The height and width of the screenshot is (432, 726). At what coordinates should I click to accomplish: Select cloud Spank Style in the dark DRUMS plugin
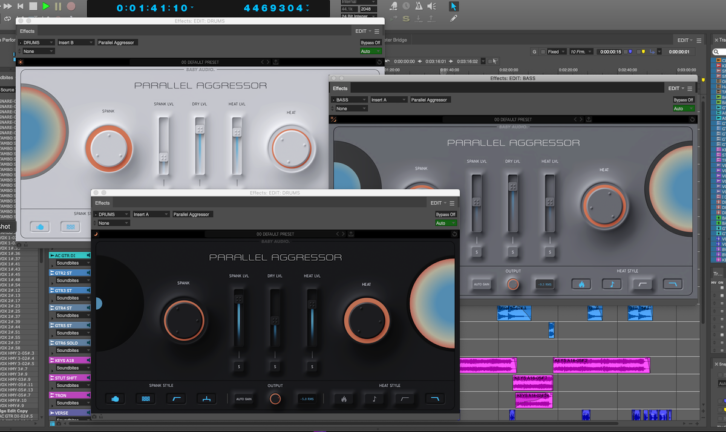(115, 399)
